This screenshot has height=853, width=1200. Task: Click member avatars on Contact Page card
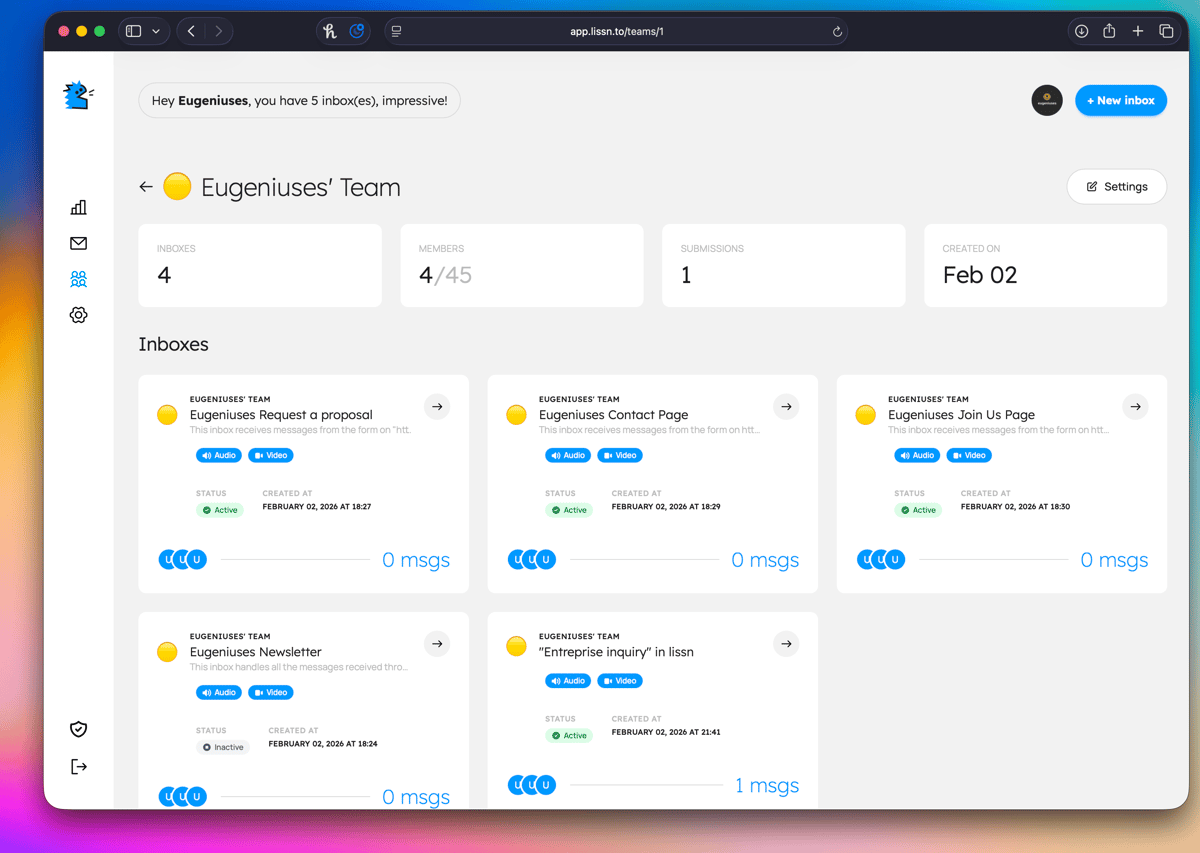(532, 560)
